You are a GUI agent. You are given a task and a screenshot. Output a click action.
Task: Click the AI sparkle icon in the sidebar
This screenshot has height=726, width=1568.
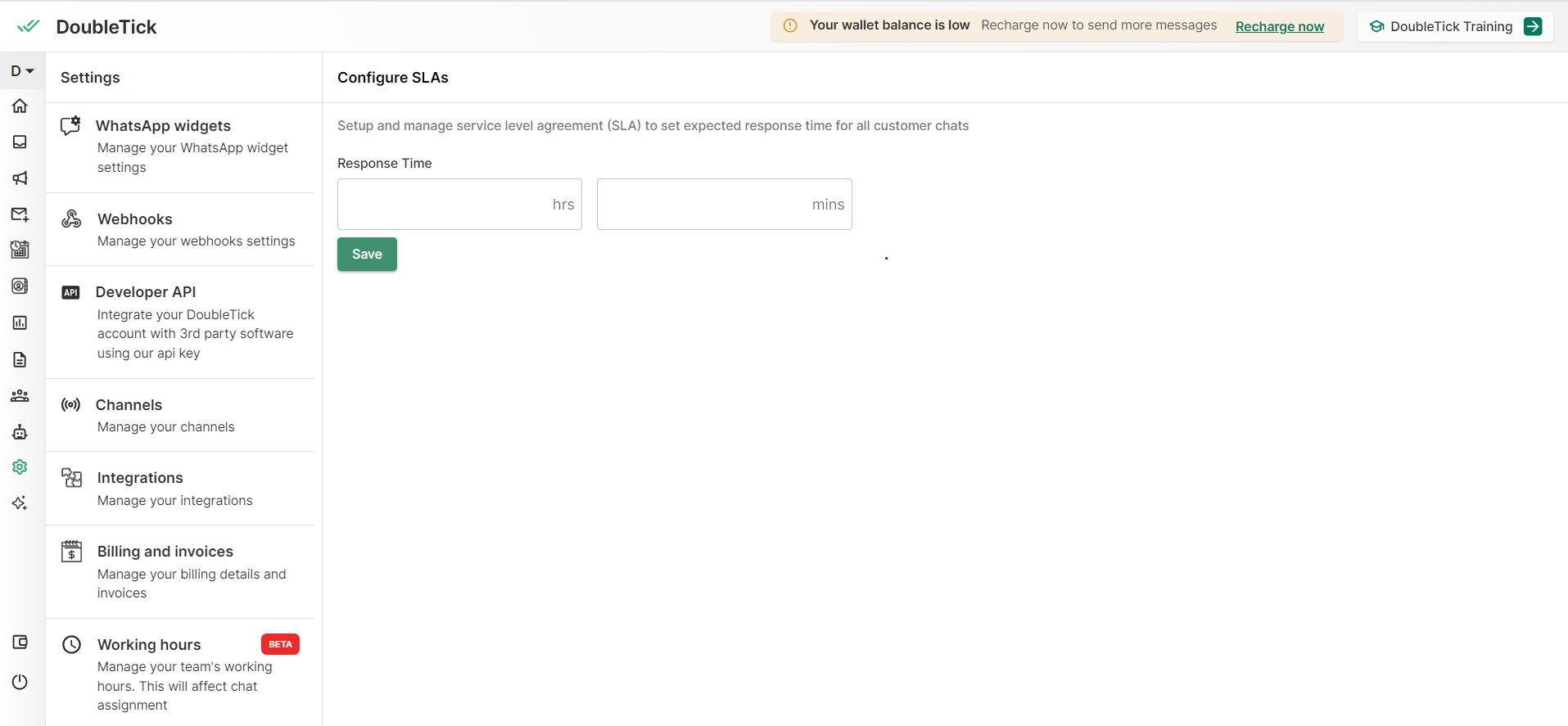[x=20, y=503]
